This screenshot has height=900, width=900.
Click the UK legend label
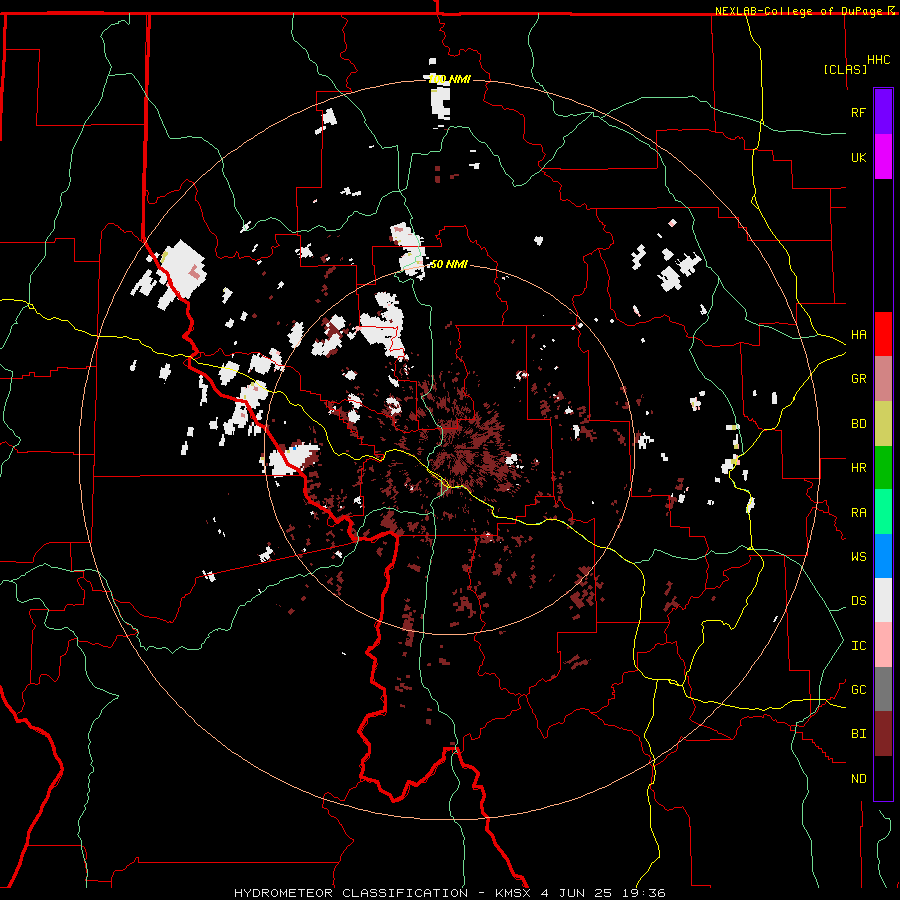[x=858, y=157]
